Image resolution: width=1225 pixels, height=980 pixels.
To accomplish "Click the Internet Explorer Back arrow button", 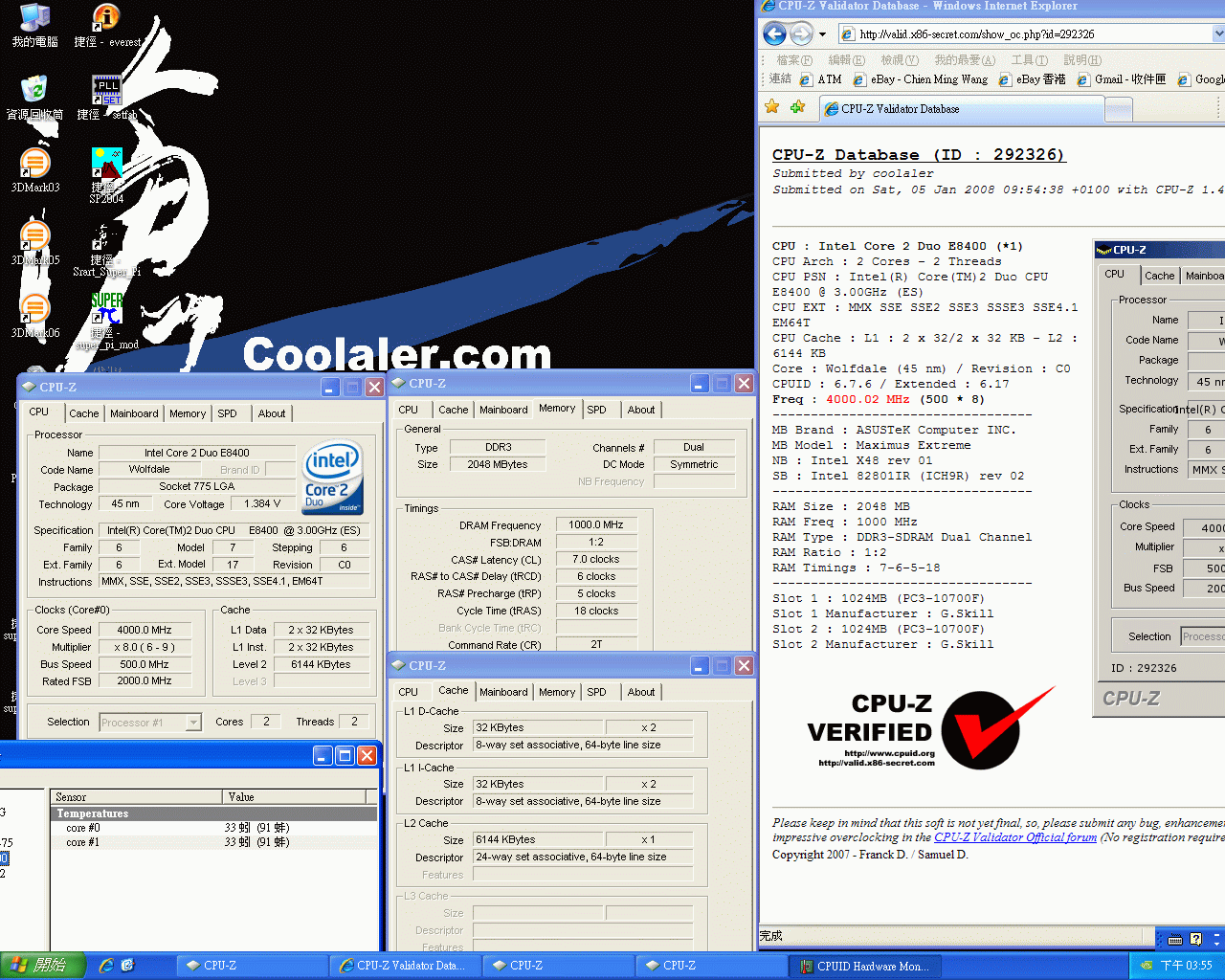I will click(x=775, y=33).
